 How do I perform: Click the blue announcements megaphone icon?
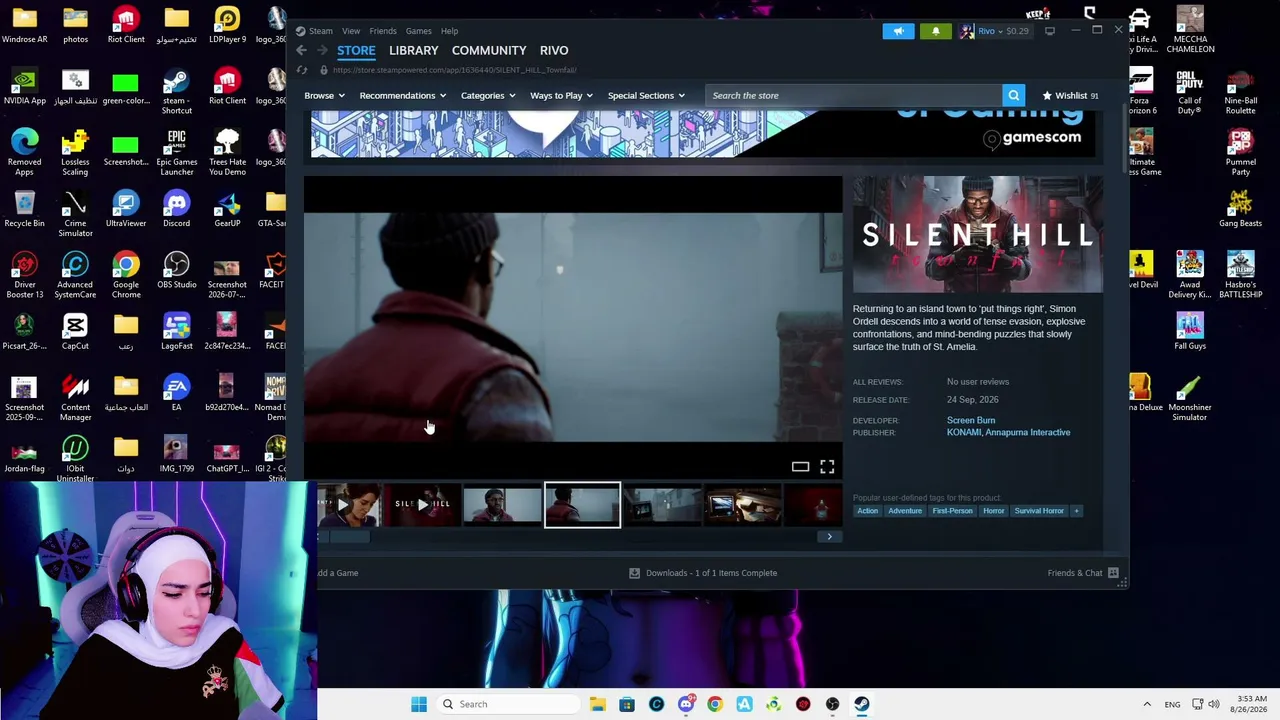[898, 31]
